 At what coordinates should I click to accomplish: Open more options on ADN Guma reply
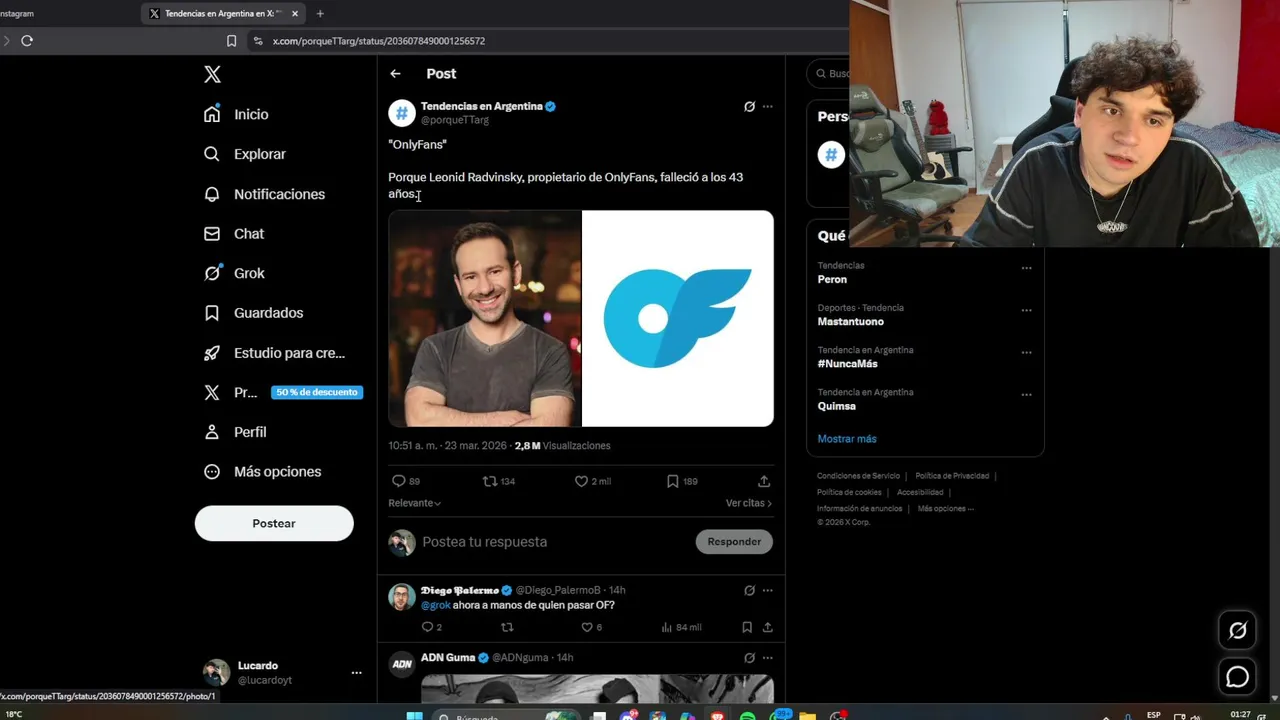tap(767, 658)
